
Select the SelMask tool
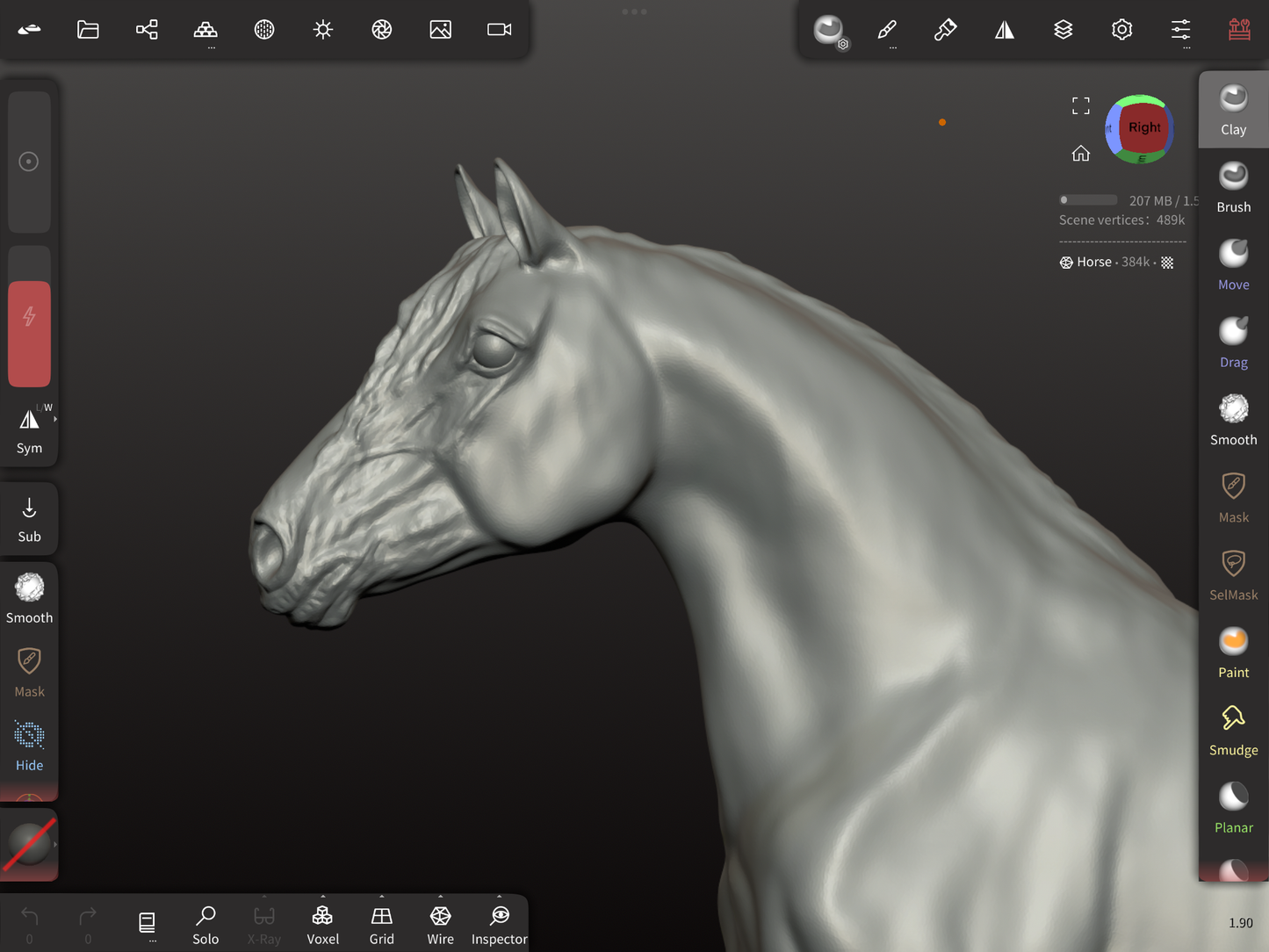[x=1233, y=574]
